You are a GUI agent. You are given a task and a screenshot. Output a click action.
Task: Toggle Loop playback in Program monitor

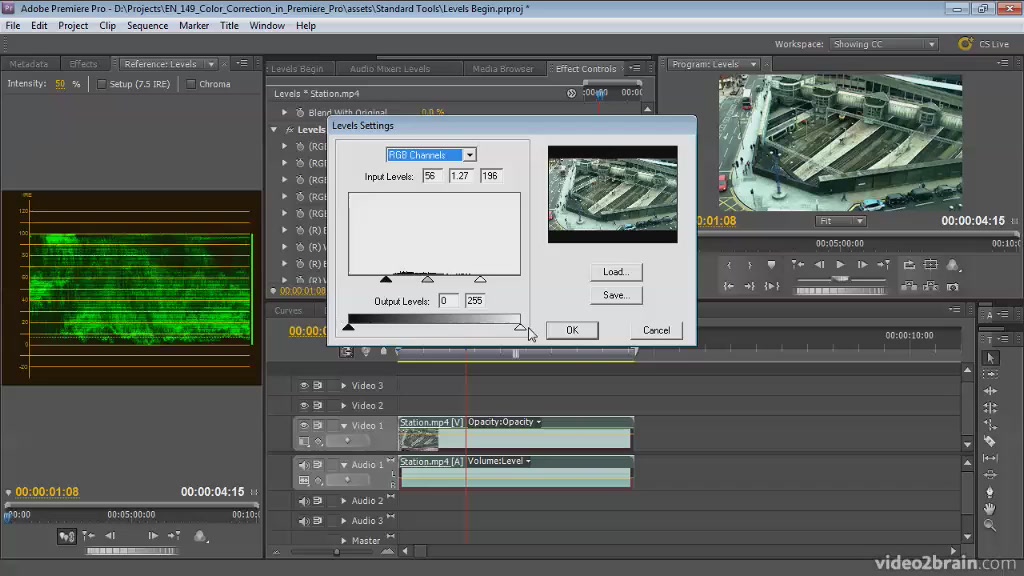pos(909,264)
